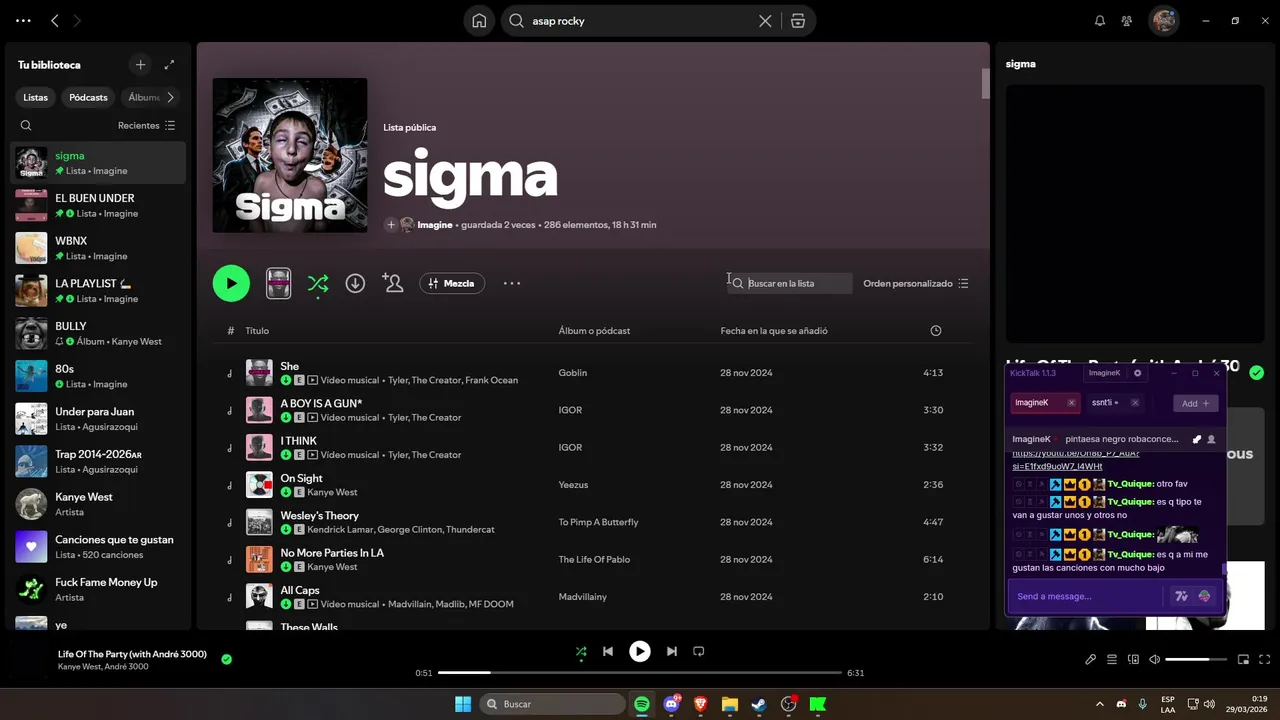Viewport: 1280px width, 720px height.
Task: Open Canciones que te gustan in library
Action: tap(98, 546)
